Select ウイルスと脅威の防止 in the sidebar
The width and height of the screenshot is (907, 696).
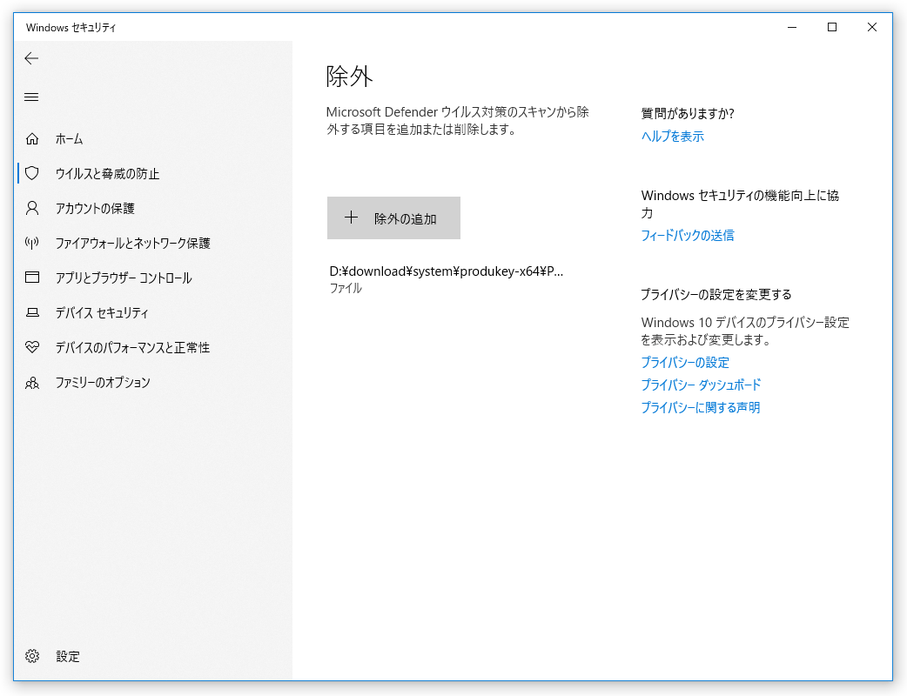[x=107, y=174]
